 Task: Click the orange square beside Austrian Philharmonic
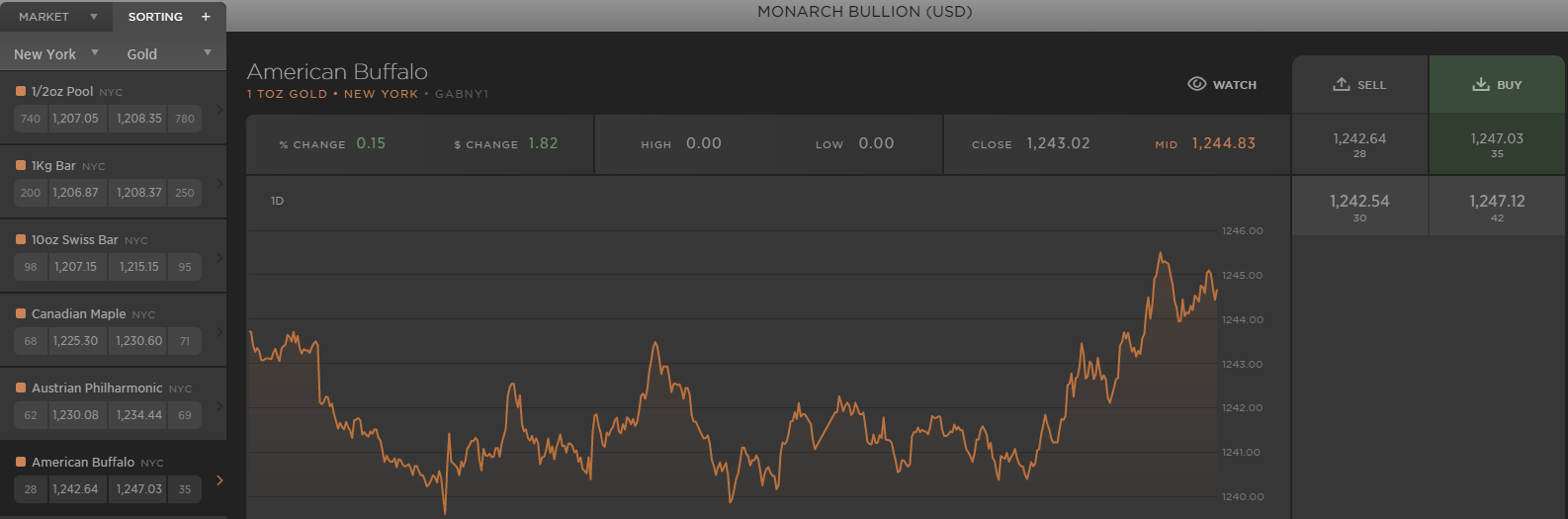[x=21, y=388]
